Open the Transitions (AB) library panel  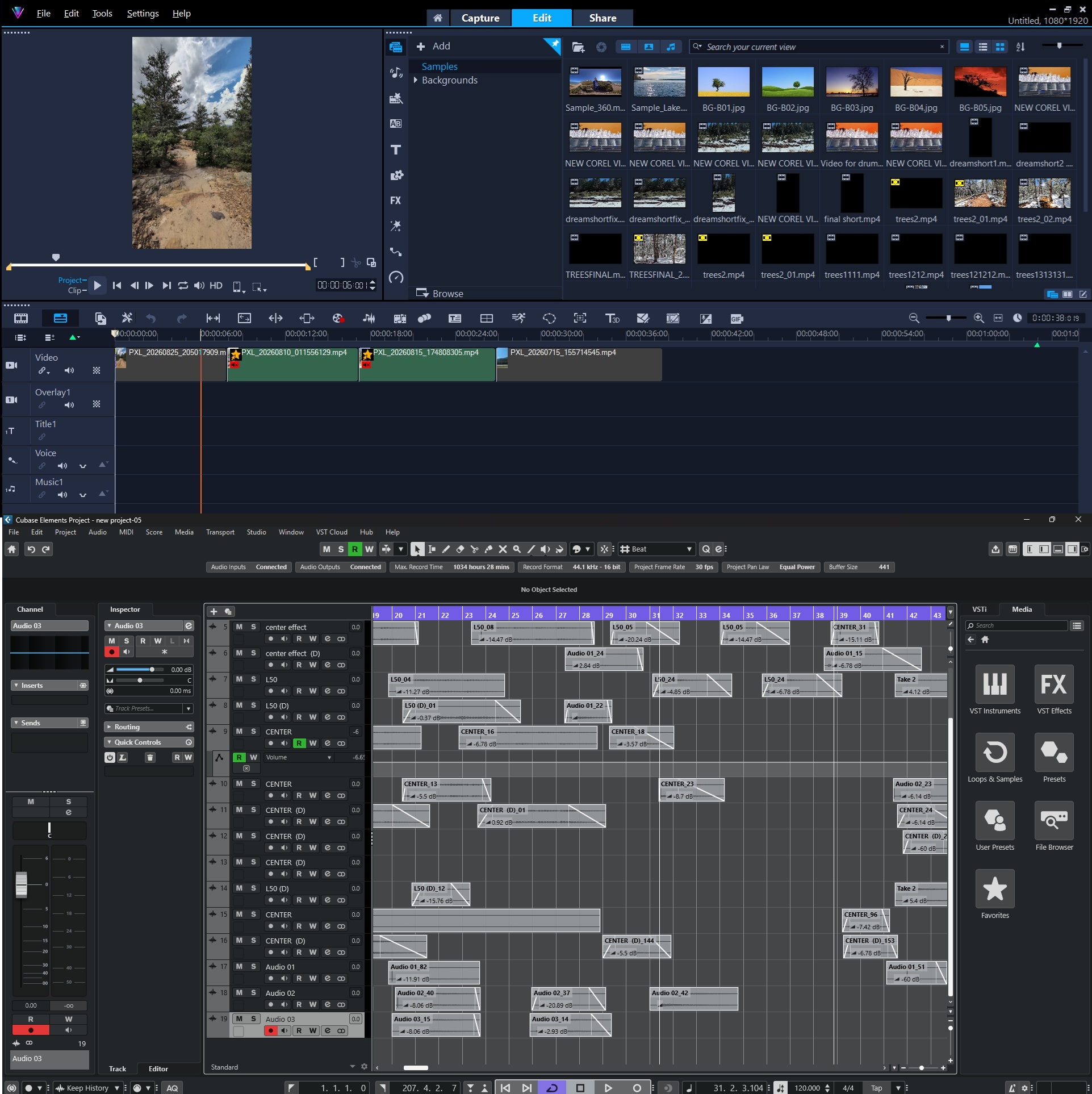tap(396, 124)
